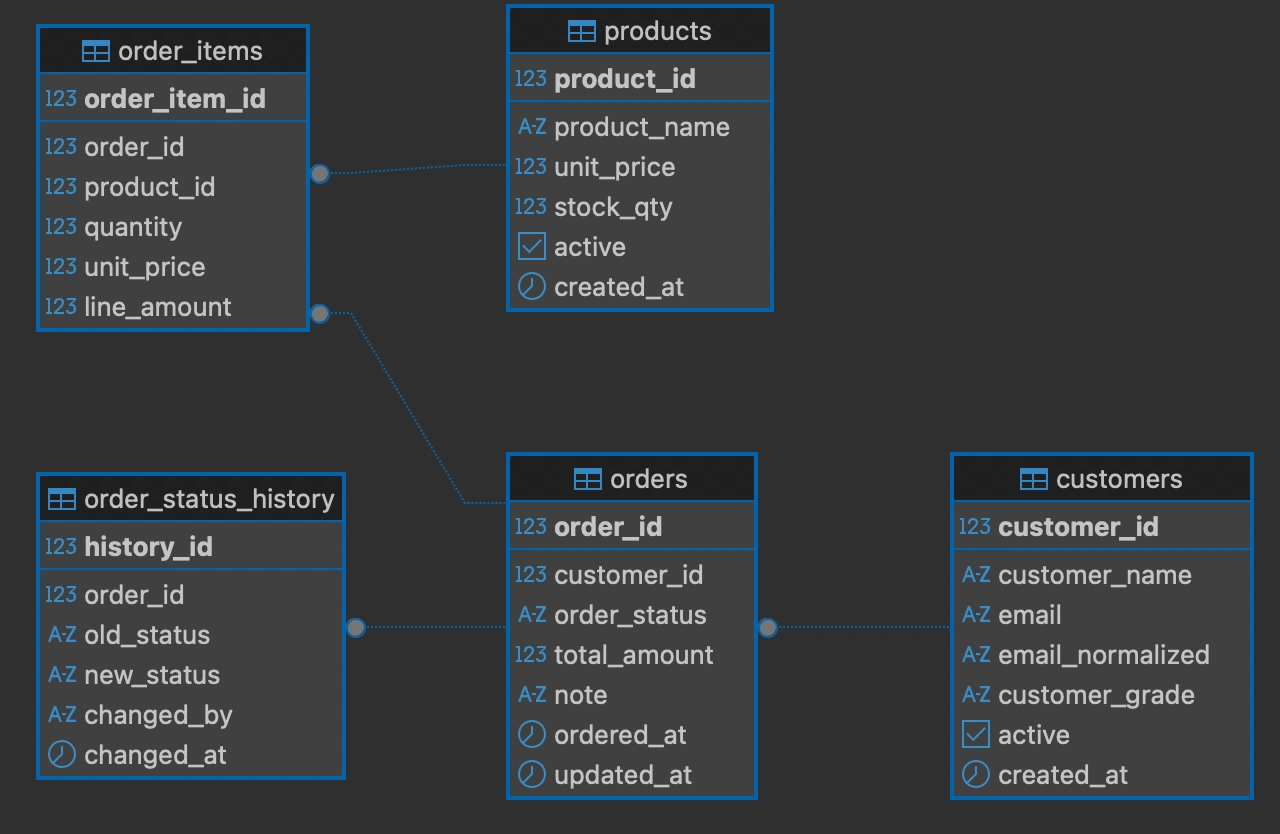The width and height of the screenshot is (1280, 834).
Task: Click the table icon in customers header
Action: (x=1033, y=479)
